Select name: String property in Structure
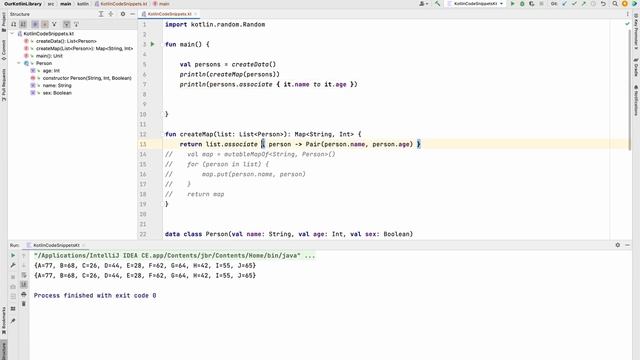 (57, 85)
